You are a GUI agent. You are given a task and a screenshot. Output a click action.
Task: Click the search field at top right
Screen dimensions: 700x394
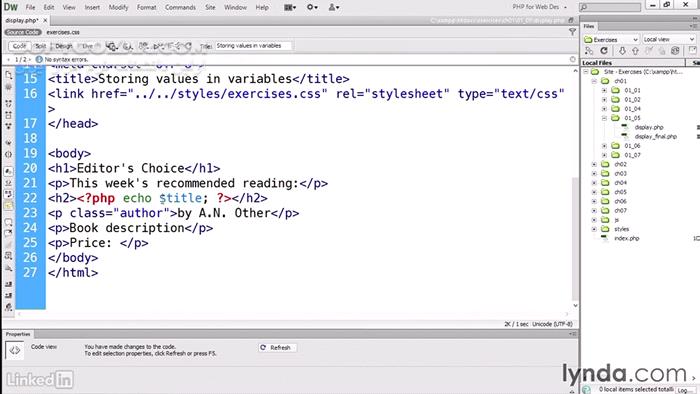[610, 7]
